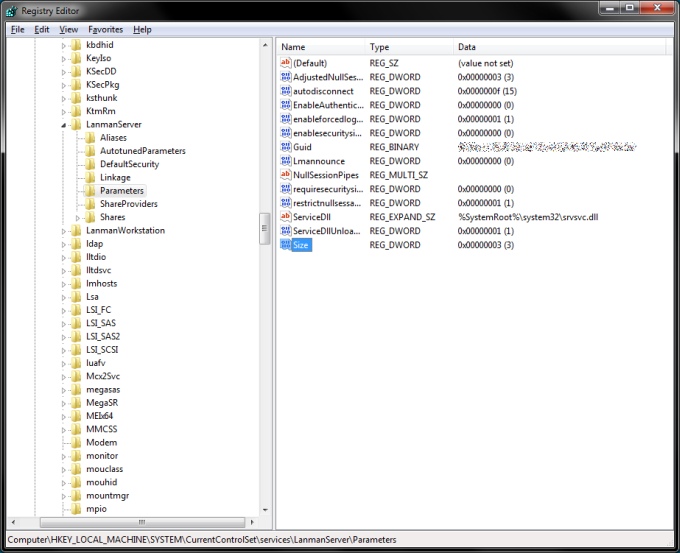
Task: Click the folder icon for Shares
Action: [90, 217]
